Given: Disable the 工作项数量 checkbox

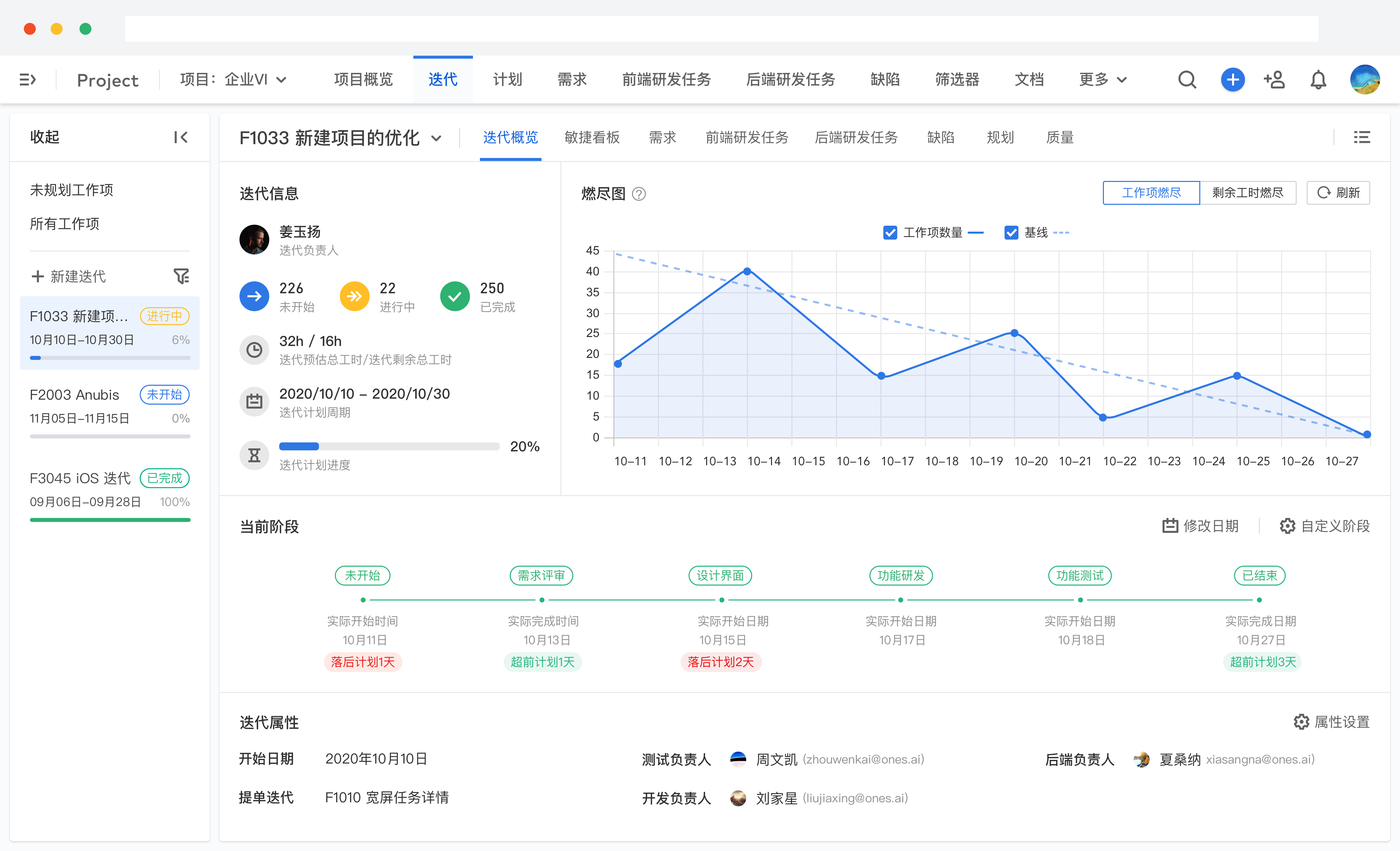Looking at the screenshot, I should tap(890, 232).
